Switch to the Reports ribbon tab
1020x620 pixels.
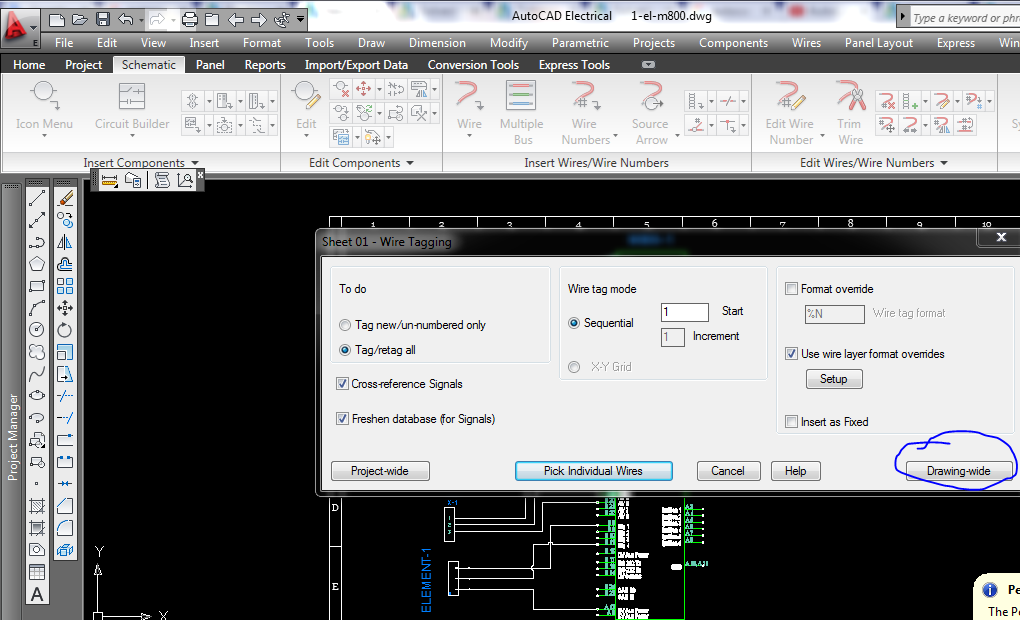265,65
